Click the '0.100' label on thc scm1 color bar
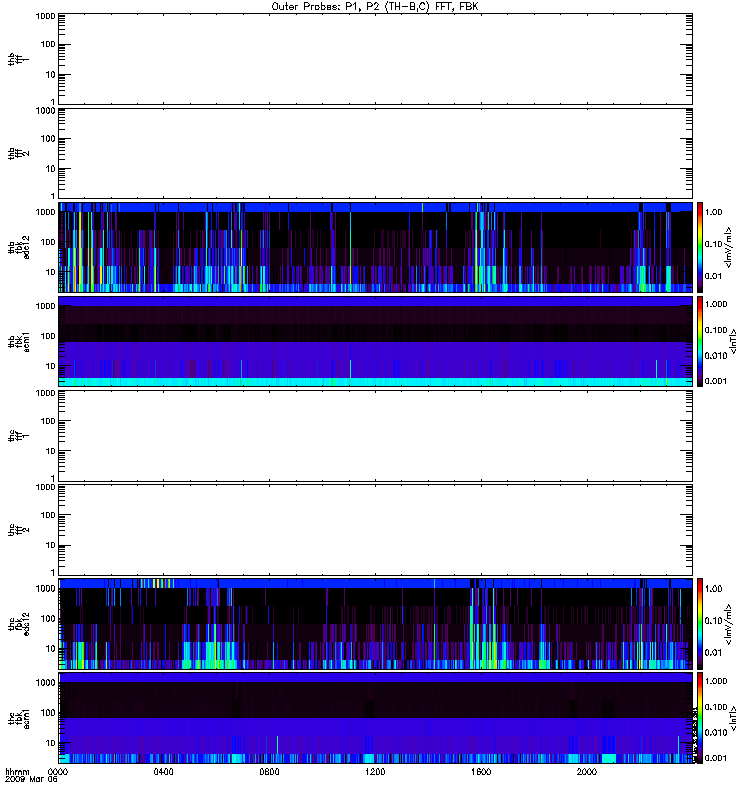 tap(716, 707)
